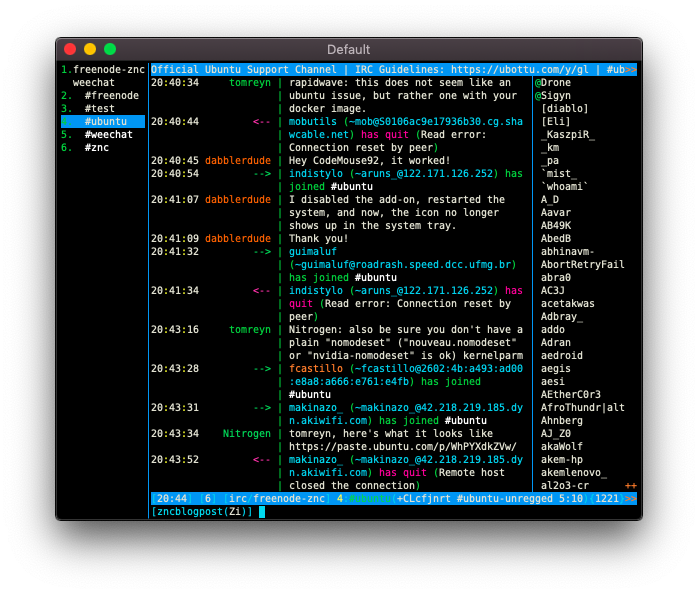Click the orange >> arrows in the title bar
The width and height of the screenshot is (698, 594).
pos(630,69)
